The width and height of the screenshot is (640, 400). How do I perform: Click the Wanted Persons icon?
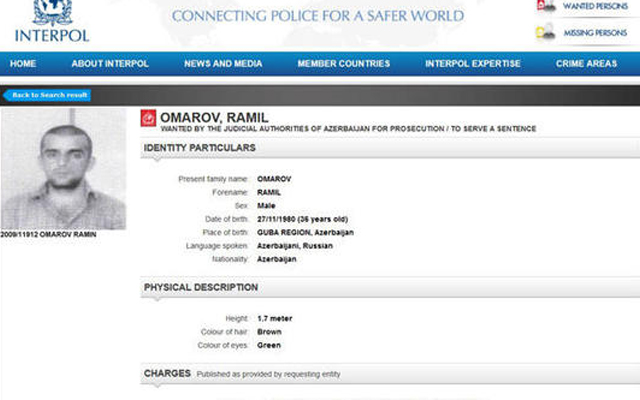546,6
